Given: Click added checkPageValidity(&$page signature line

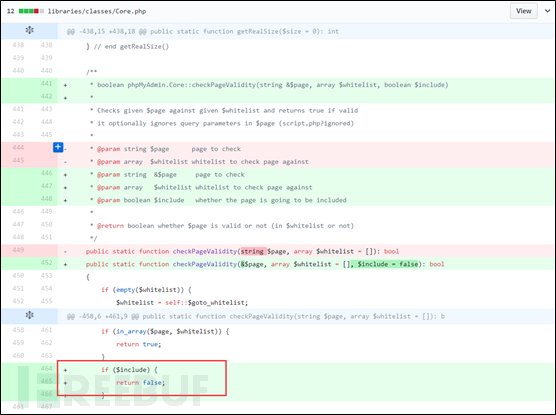Looking at the screenshot, I should [265, 264].
